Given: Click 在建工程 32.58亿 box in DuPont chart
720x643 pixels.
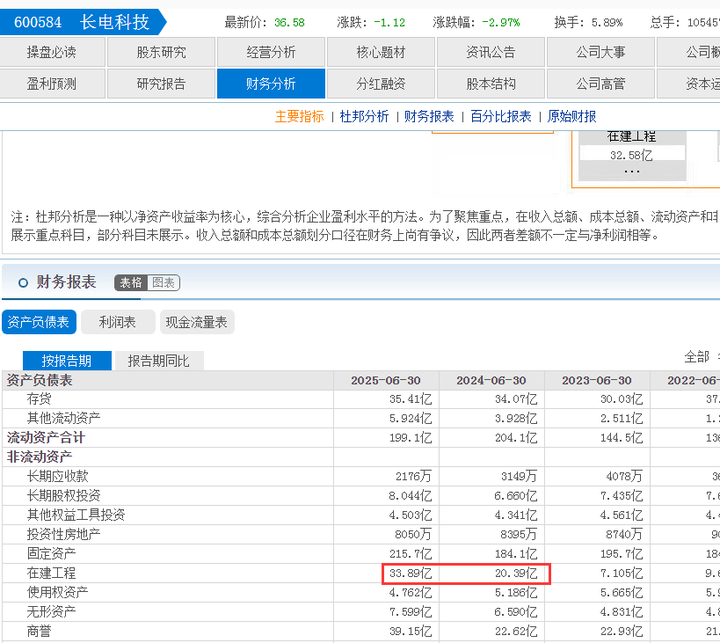Looking at the screenshot, I should [x=632, y=154].
